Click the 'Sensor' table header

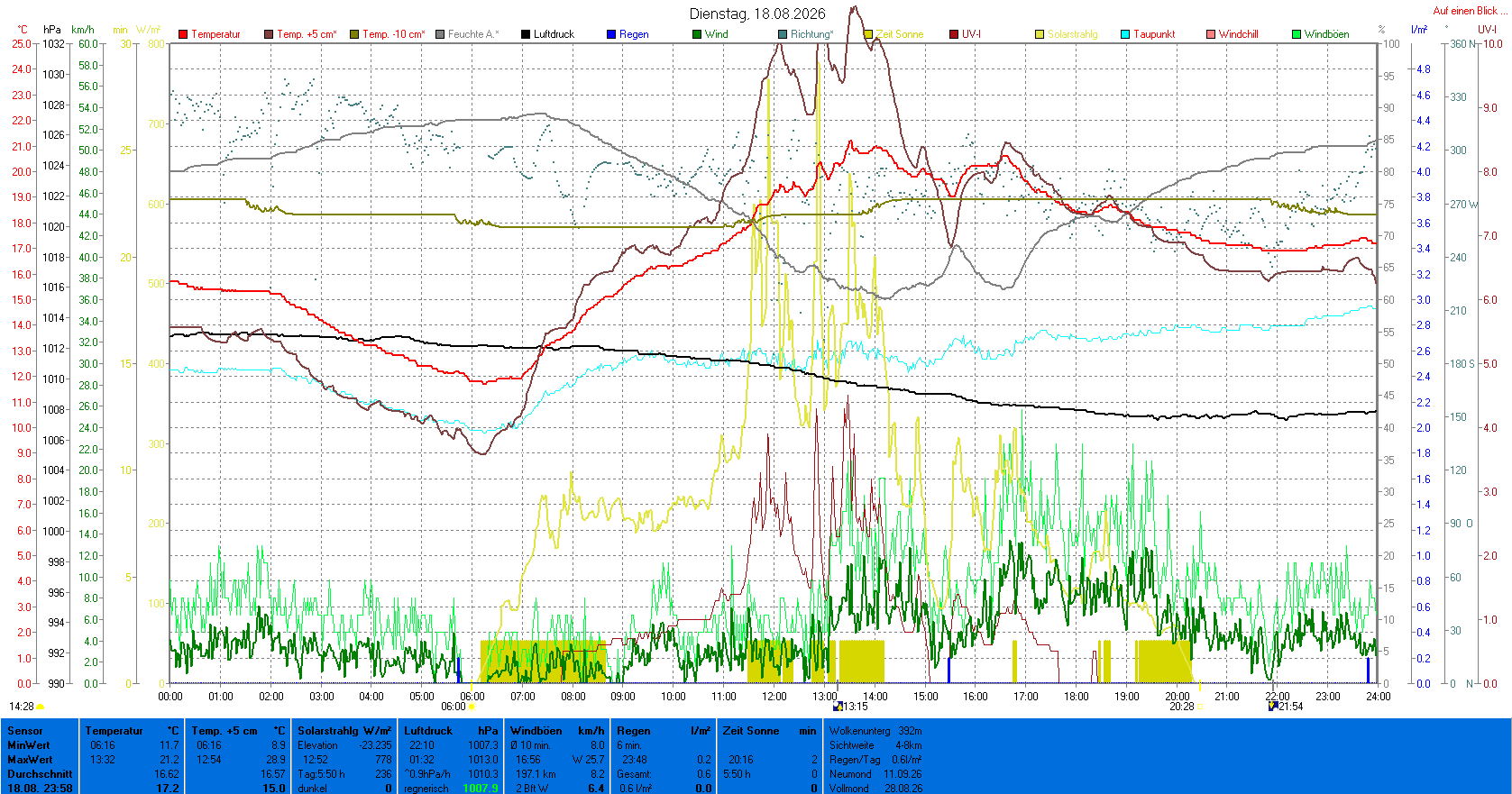tap(25, 731)
